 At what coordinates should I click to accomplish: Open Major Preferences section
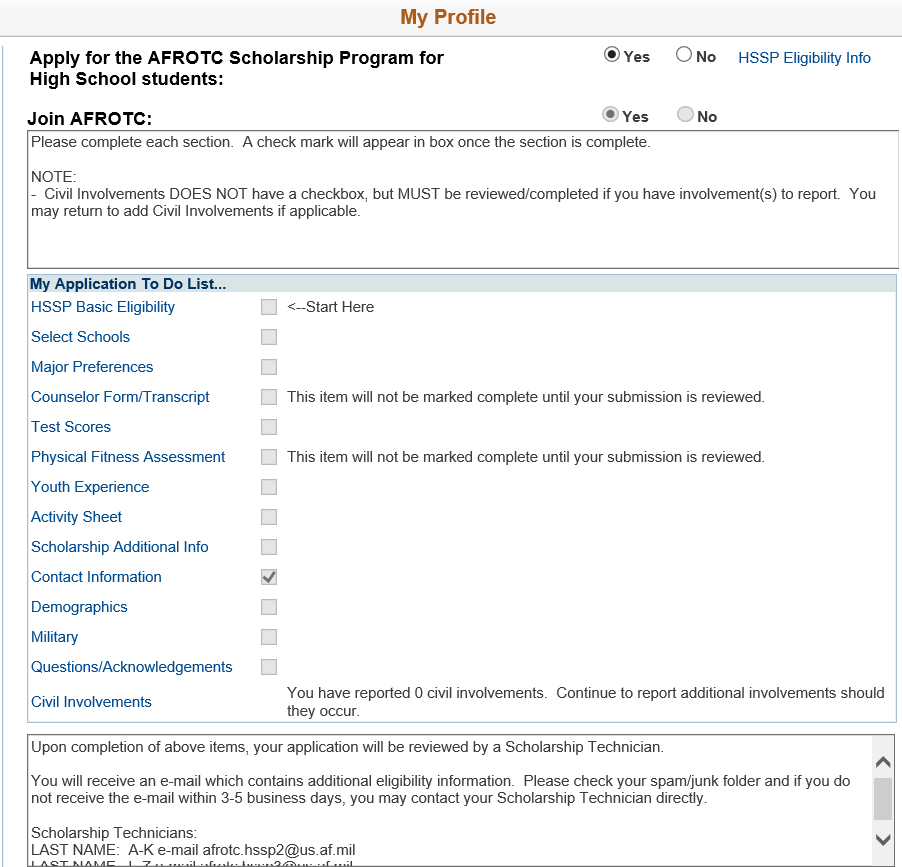[92, 367]
